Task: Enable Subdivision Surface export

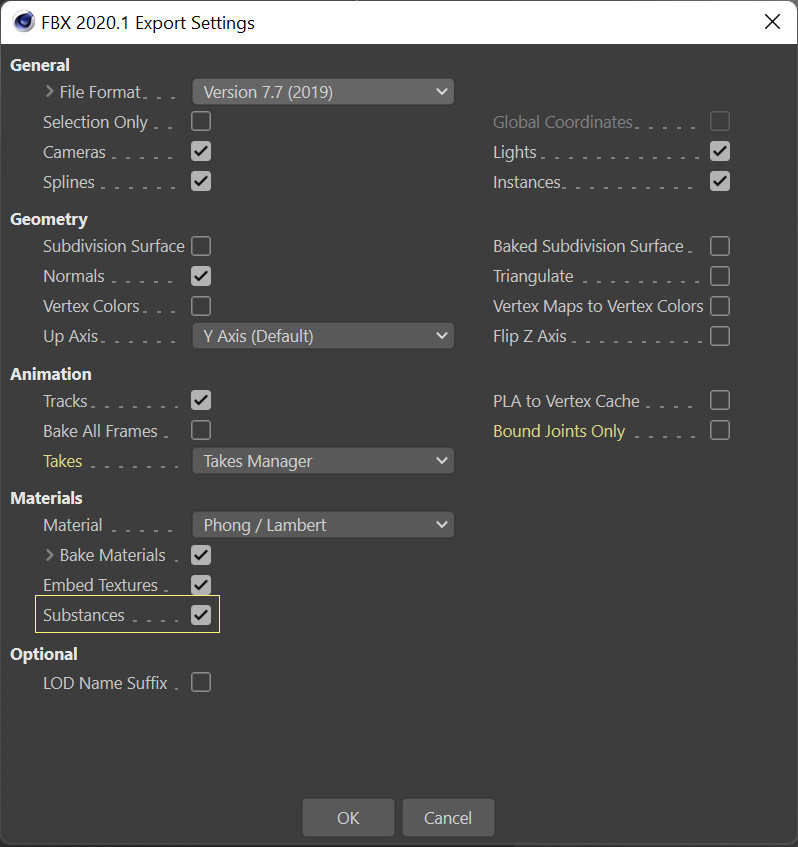Action: [201, 246]
